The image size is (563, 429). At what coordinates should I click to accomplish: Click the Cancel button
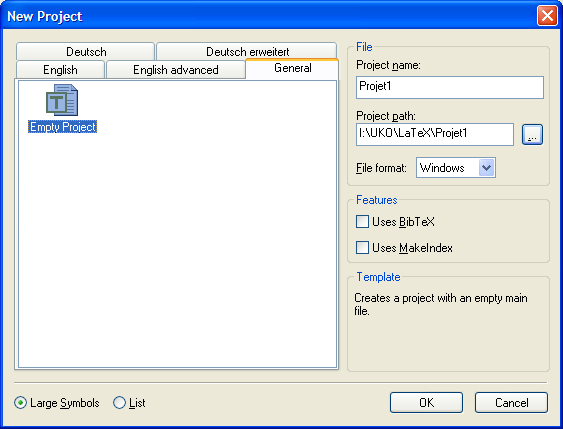[511, 403]
